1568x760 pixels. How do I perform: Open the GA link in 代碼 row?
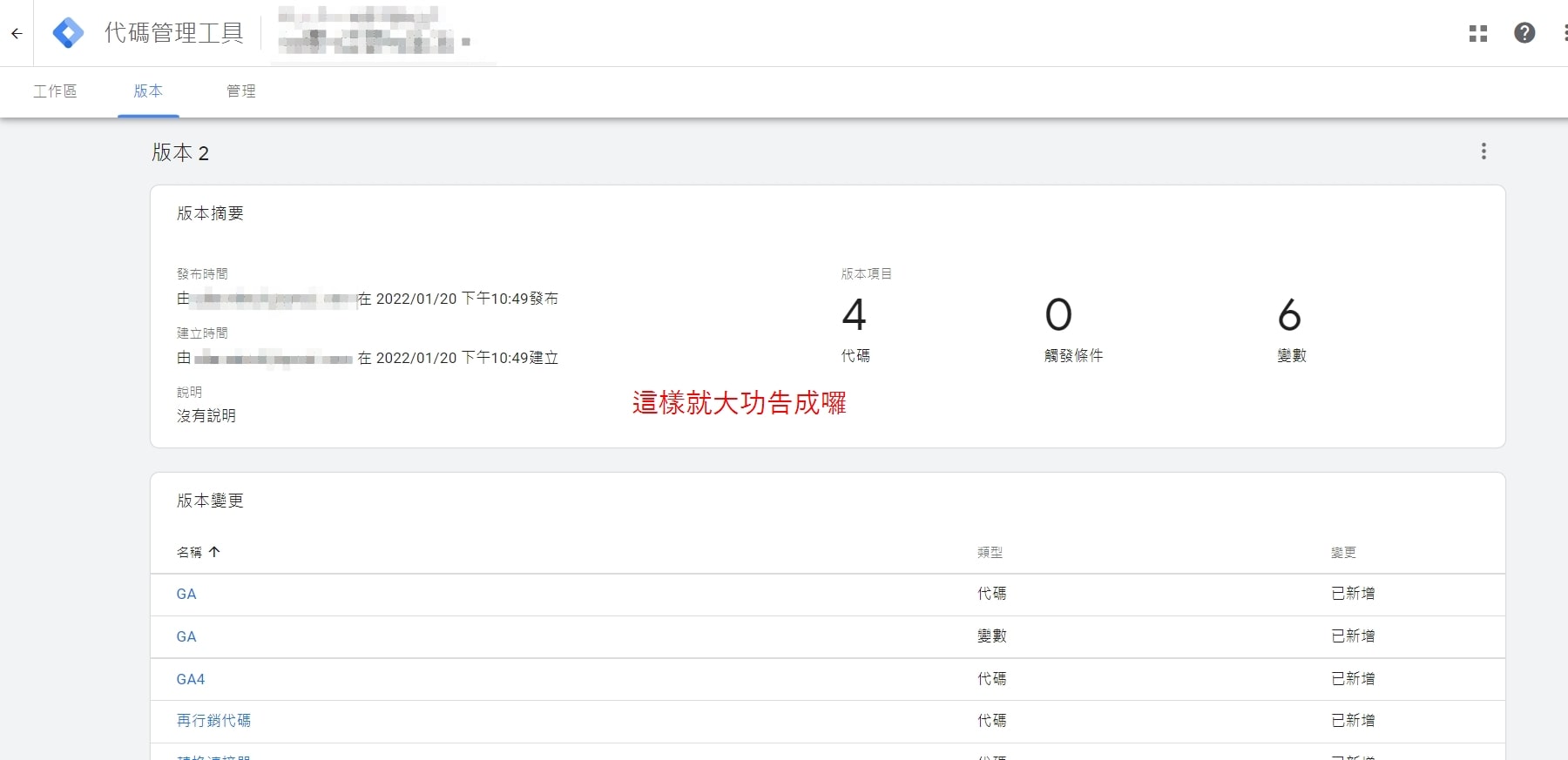(x=186, y=594)
